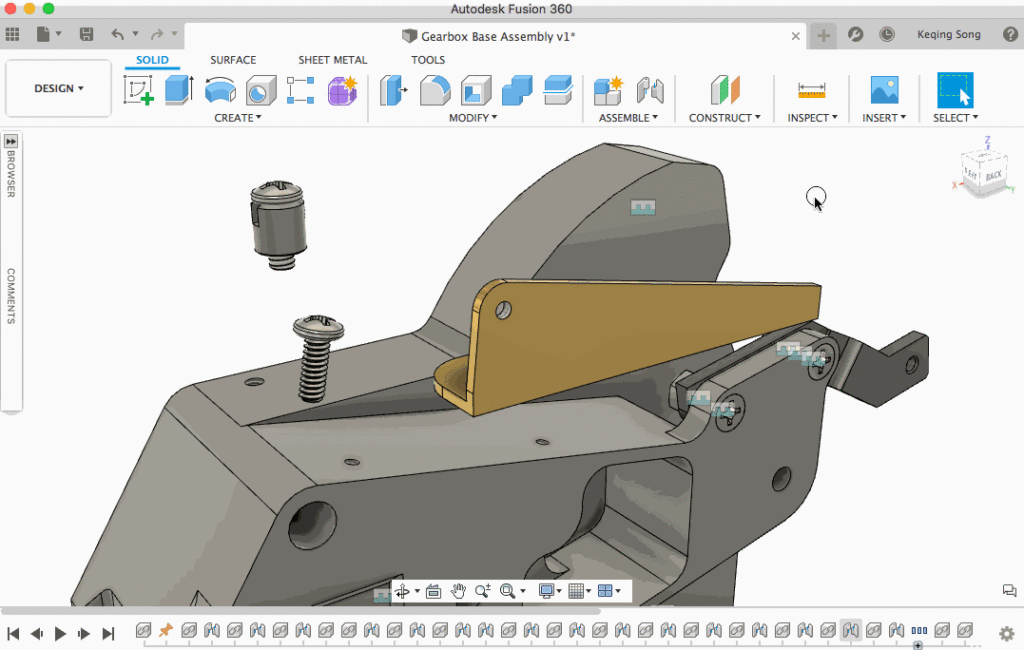Open the DESIGN workspace dropdown

click(x=57, y=88)
